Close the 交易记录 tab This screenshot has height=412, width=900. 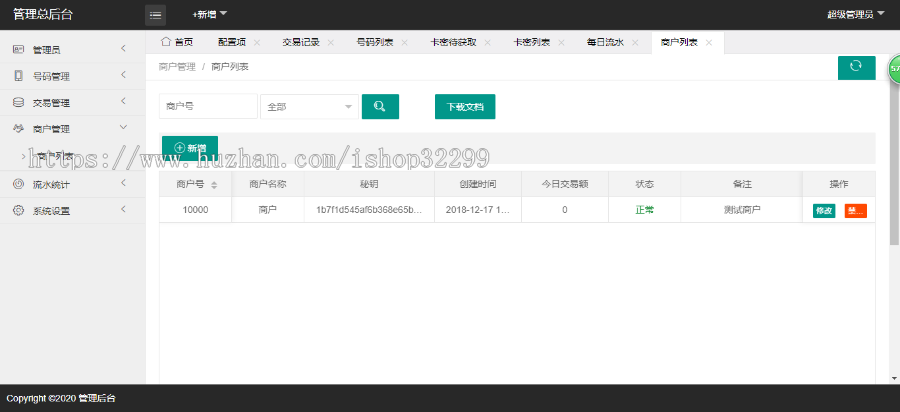pos(331,42)
